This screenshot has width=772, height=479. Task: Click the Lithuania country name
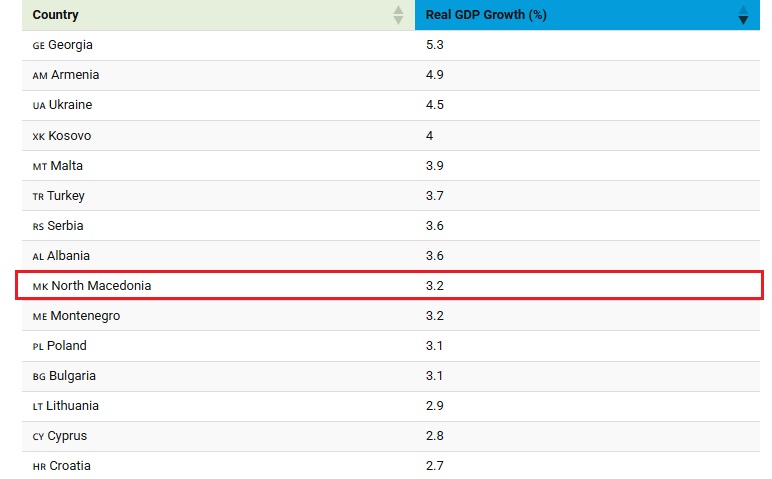(x=73, y=405)
